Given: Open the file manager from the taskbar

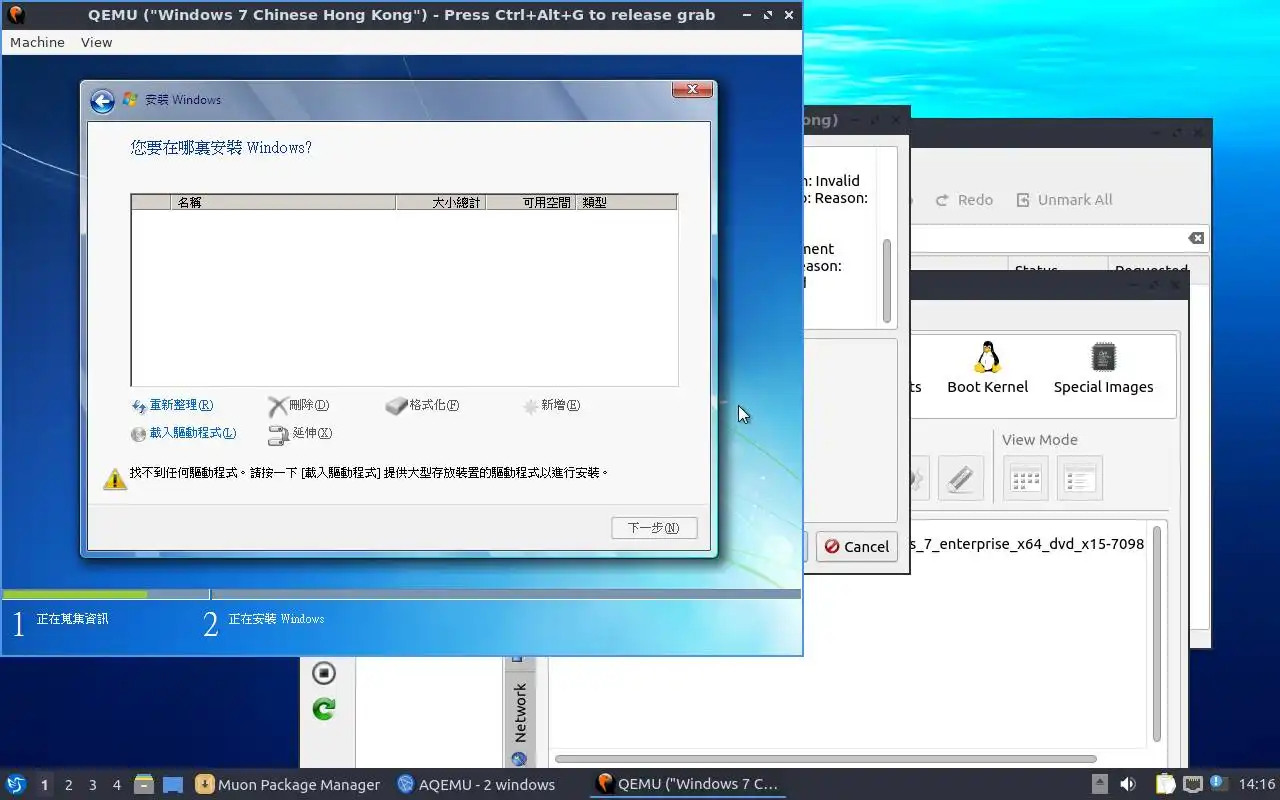Looking at the screenshot, I should coord(144,784).
